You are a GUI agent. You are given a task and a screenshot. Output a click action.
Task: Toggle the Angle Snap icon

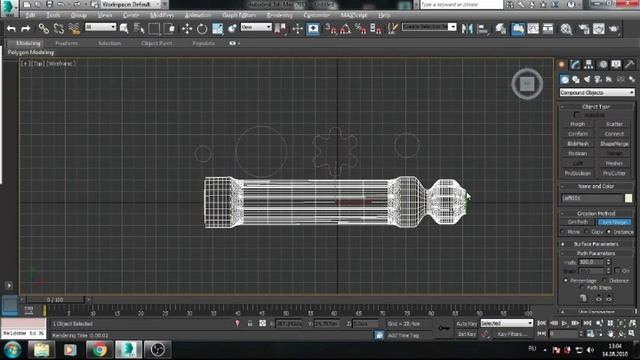tap(345, 29)
